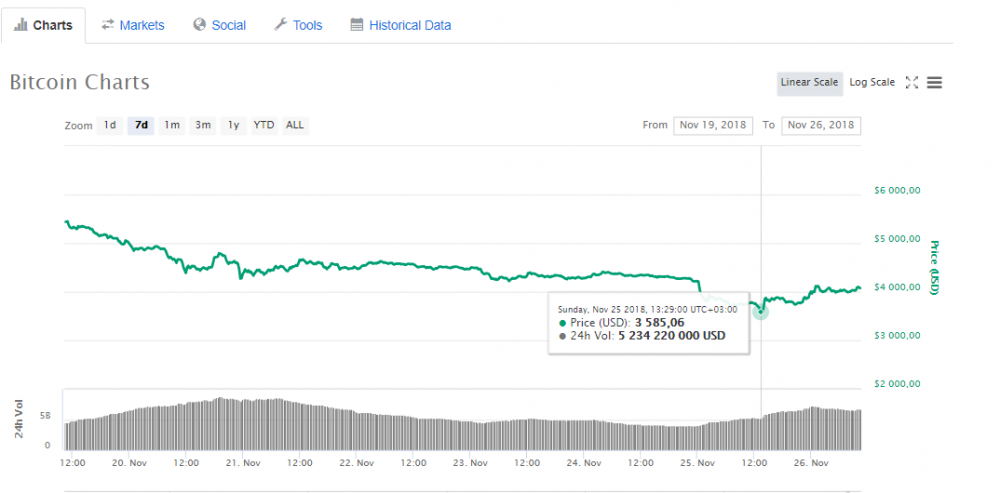Screen dimensions: 1000x493
Task: Click the calendar icon beside Historical Data
Action: coord(357,25)
